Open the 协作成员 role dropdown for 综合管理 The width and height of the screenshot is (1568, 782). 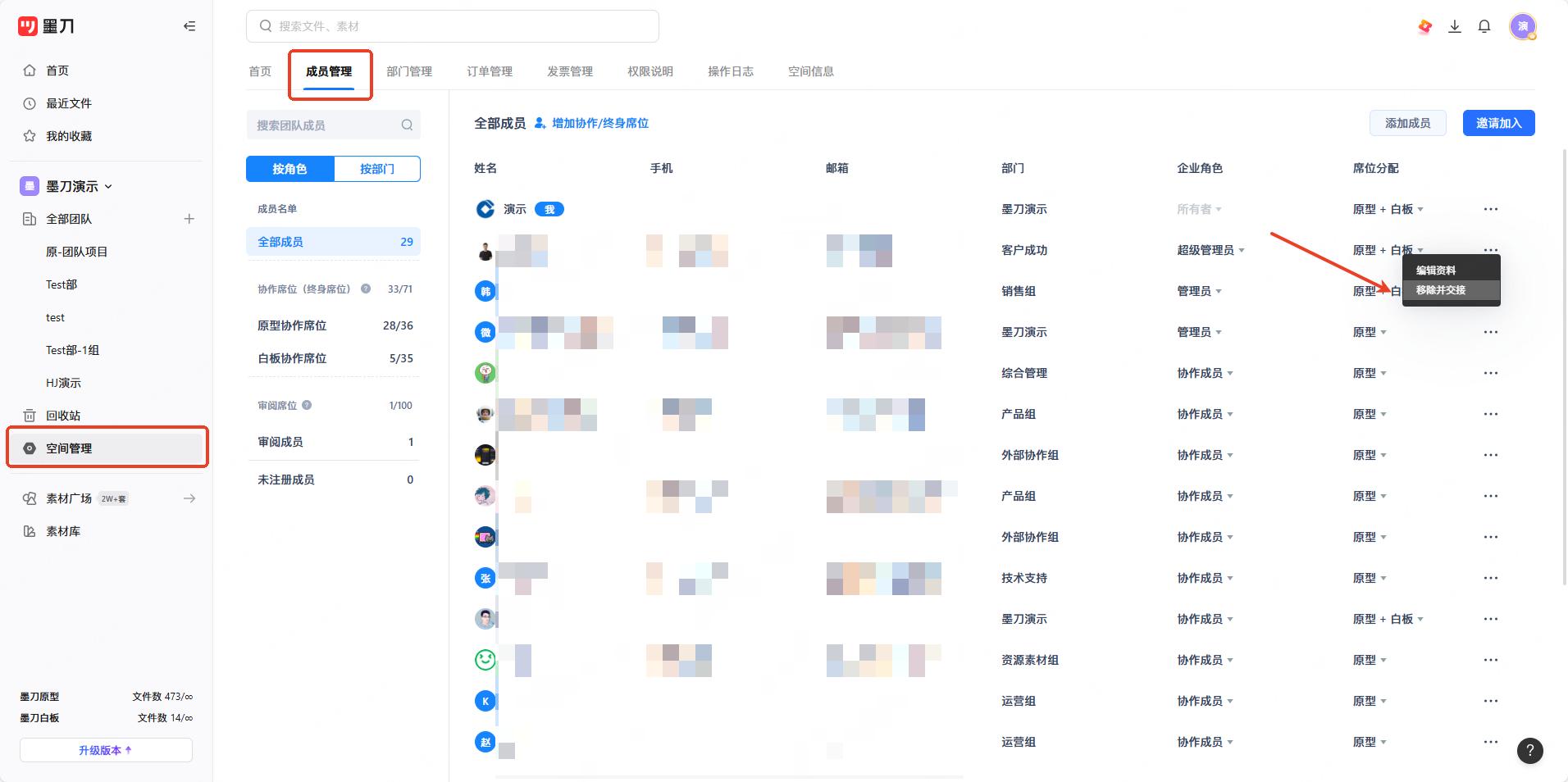(x=1205, y=373)
